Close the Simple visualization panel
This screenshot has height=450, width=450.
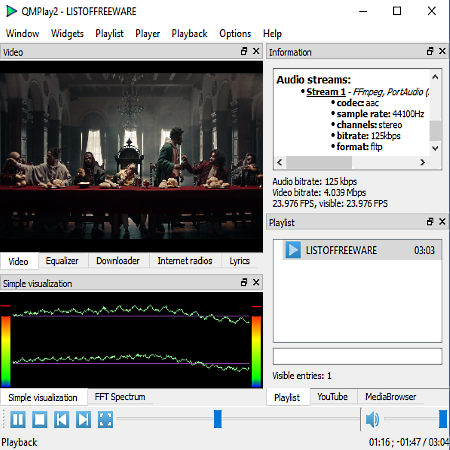(256, 283)
